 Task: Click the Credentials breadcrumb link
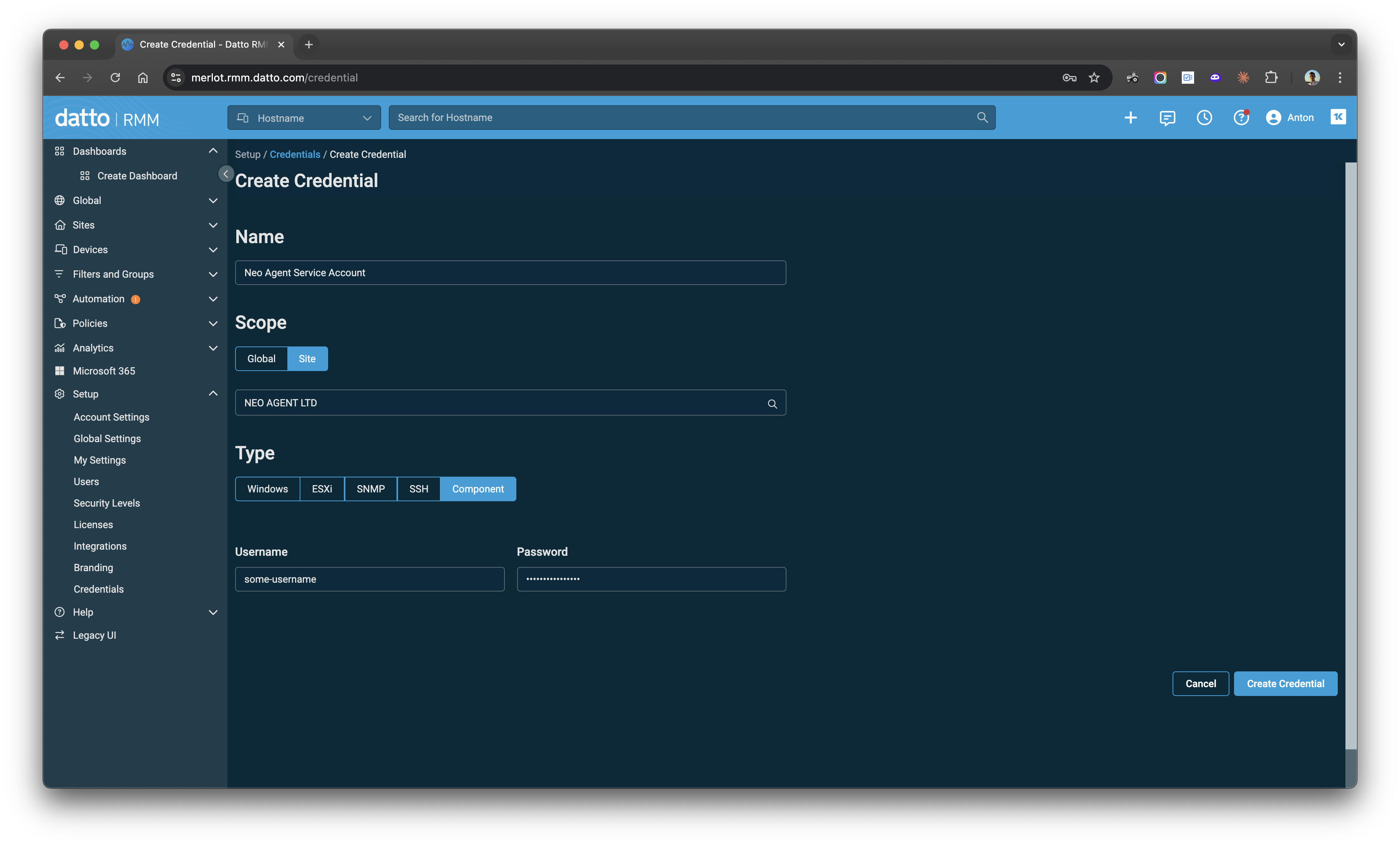[x=294, y=154]
